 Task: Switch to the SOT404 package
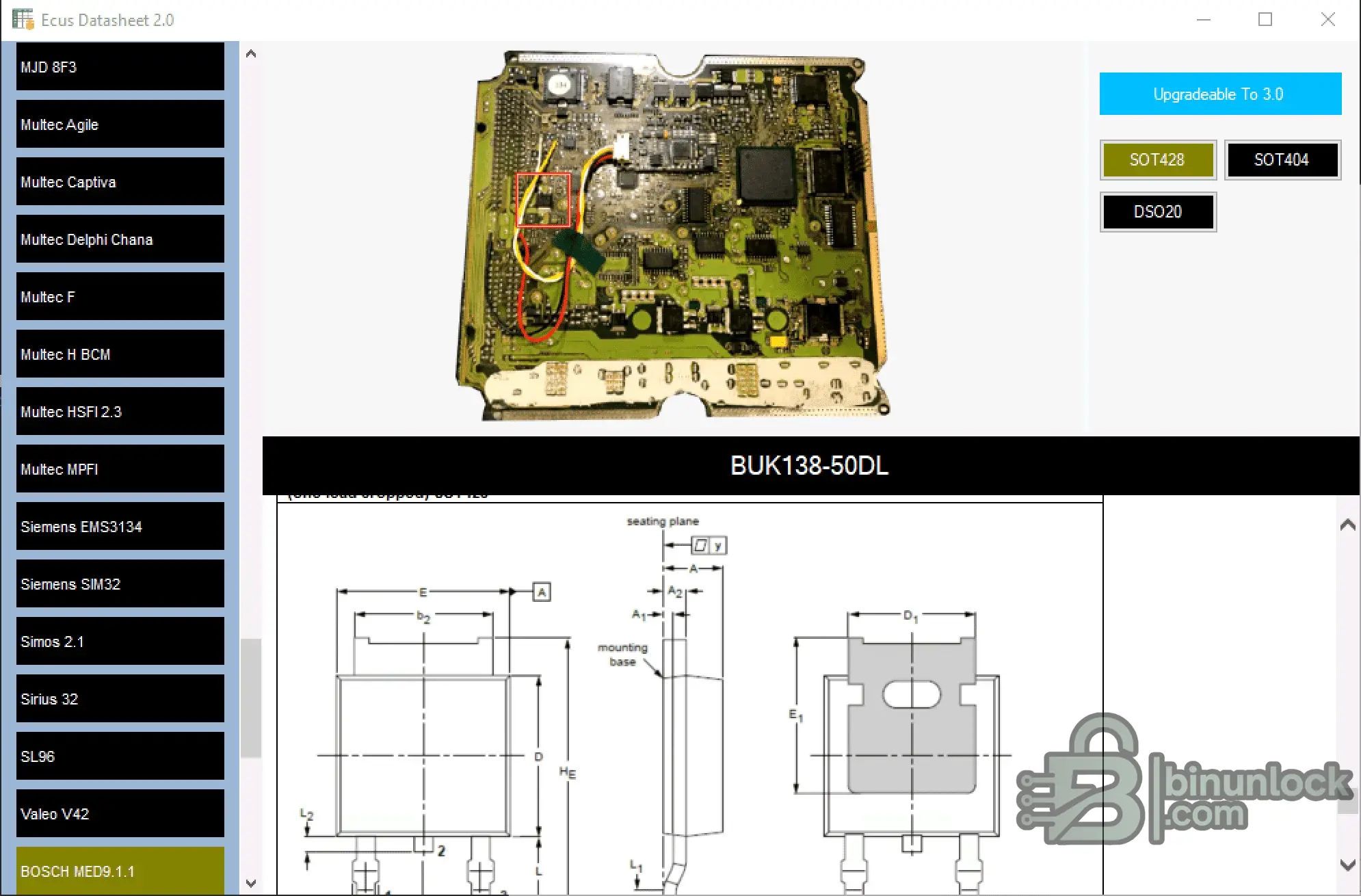[x=1282, y=159]
